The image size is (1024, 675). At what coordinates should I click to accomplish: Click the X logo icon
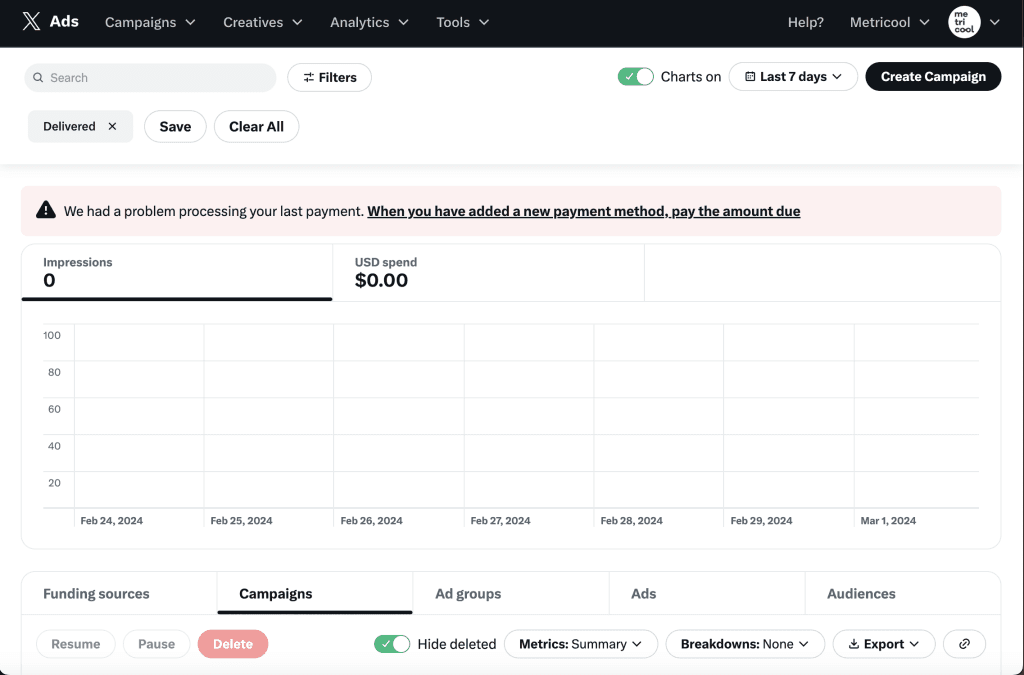(31, 22)
